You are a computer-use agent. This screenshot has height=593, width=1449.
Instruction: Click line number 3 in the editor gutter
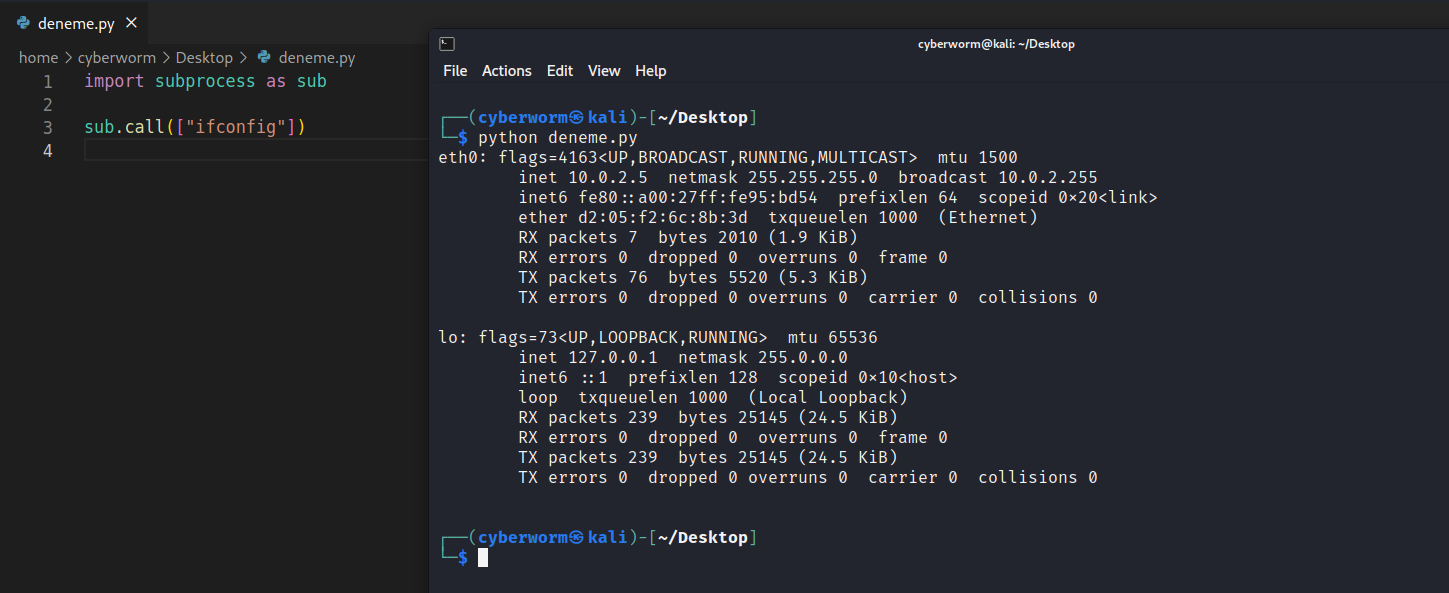point(48,128)
